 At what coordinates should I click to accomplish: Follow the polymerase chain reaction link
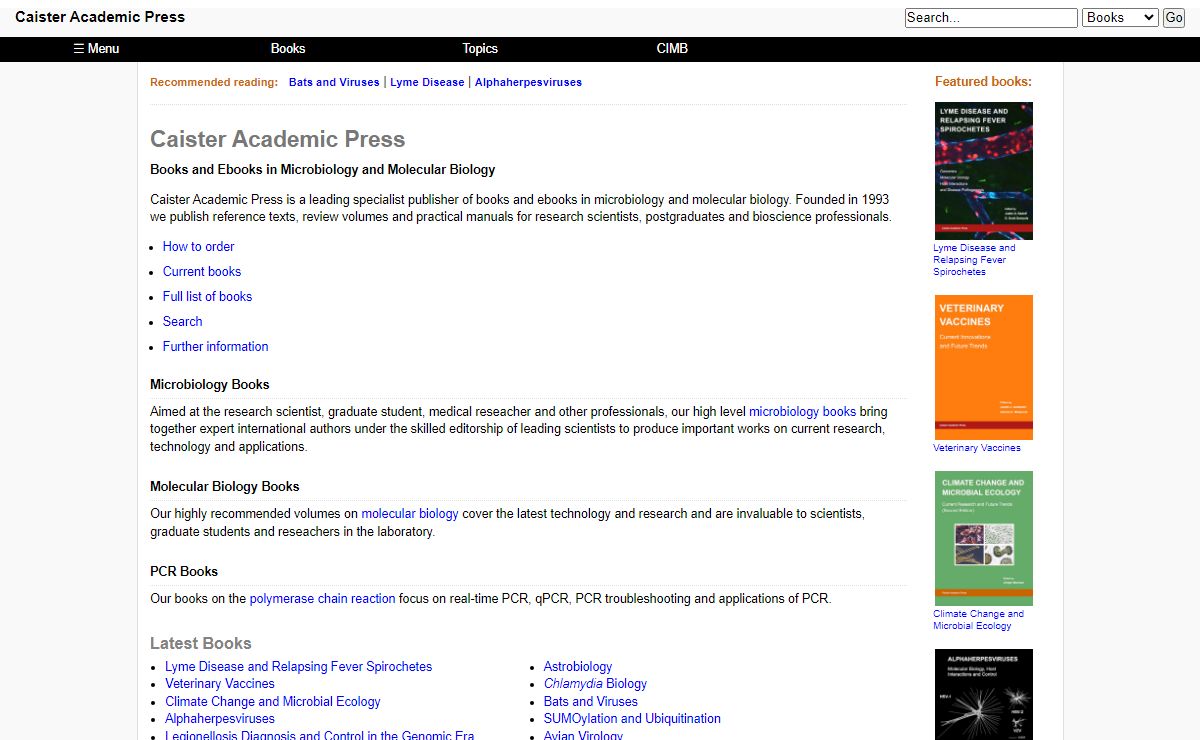(x=322, y=598)
